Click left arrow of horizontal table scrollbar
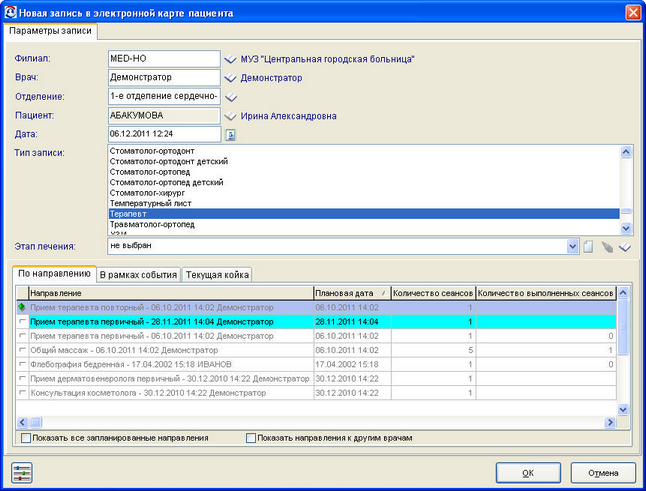The height and width of the screenshot is (491, 646). (x=22, y=422)
